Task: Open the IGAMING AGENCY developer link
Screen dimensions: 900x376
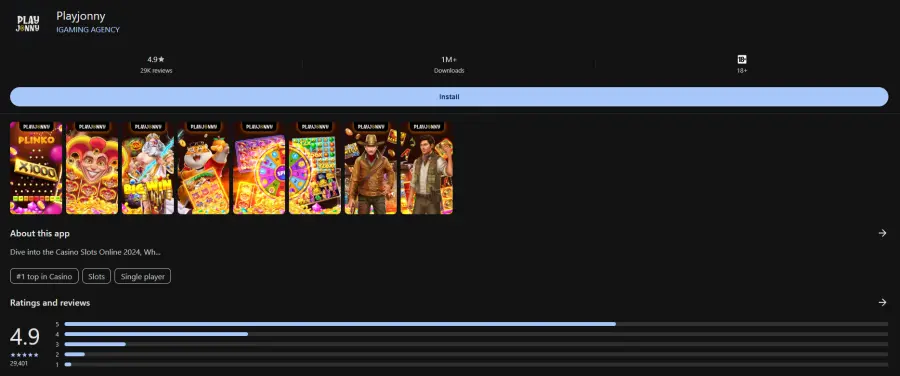Action: (x=88, y=30)
